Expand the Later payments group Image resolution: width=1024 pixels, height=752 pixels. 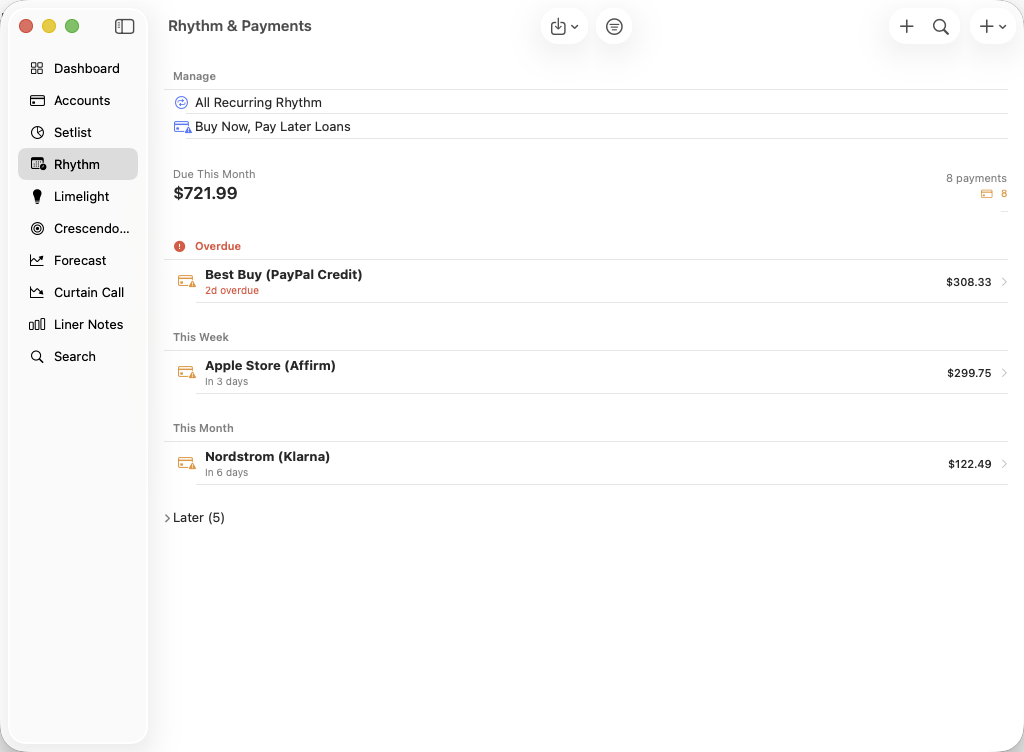[x=196, y=517]
